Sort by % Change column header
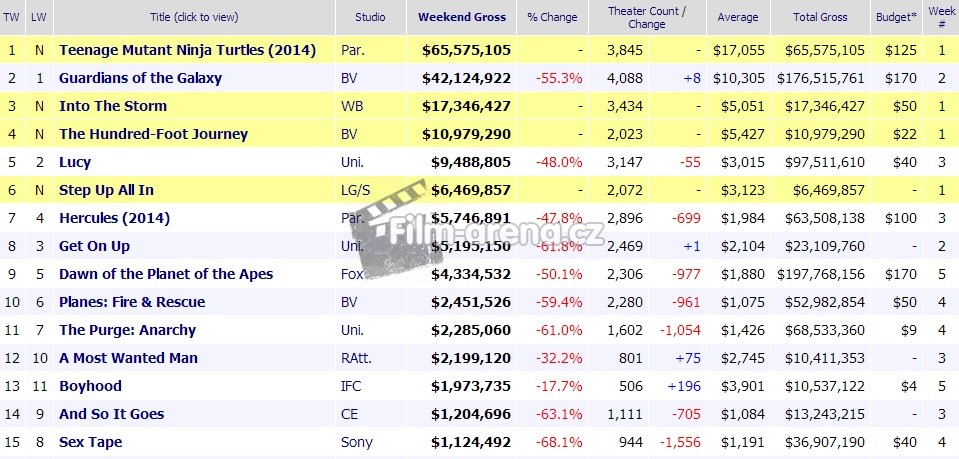This screenshot has width=959, height=459. (x=553, y=17)
